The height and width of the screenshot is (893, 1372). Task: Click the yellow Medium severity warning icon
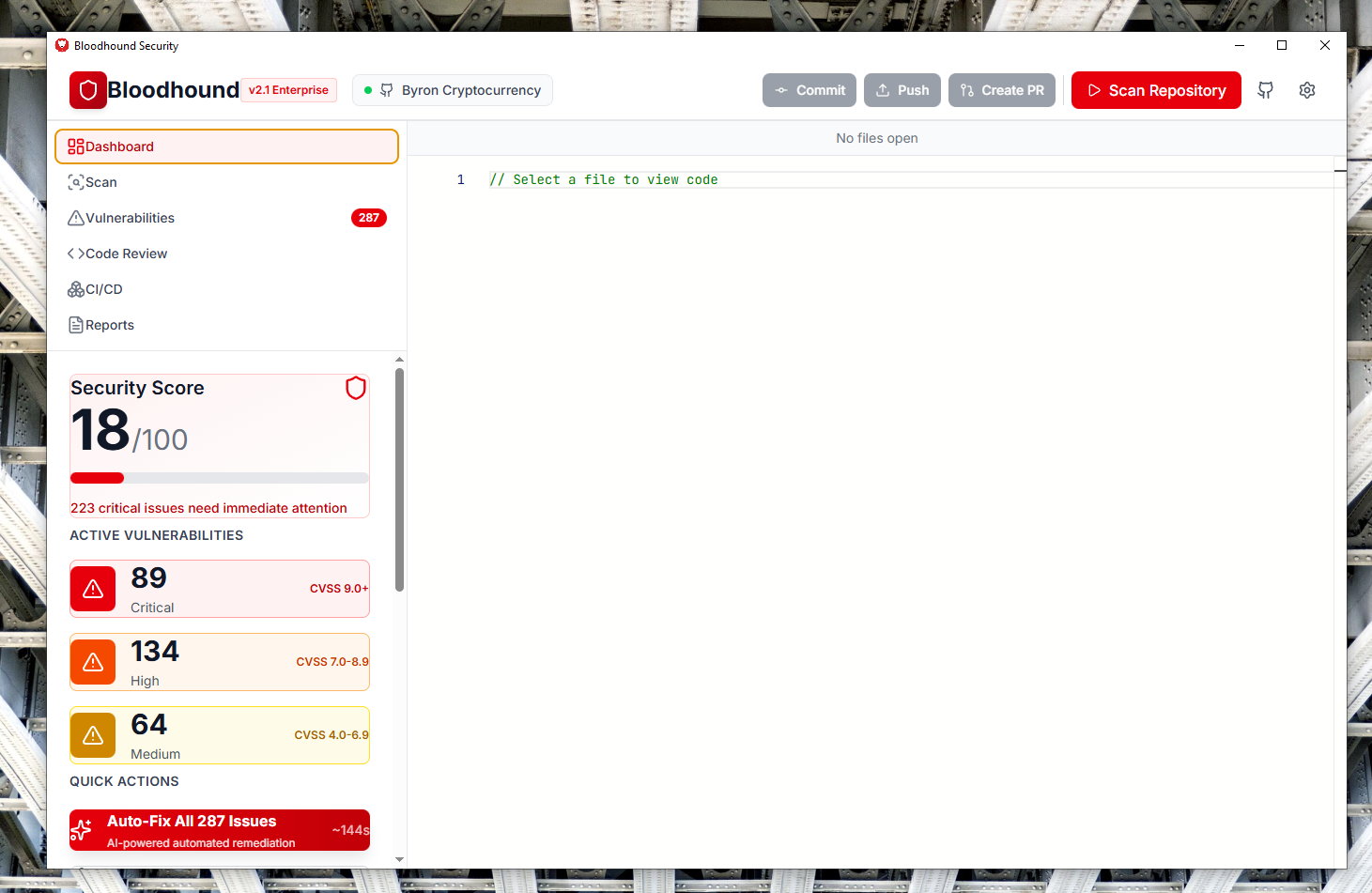93,735
